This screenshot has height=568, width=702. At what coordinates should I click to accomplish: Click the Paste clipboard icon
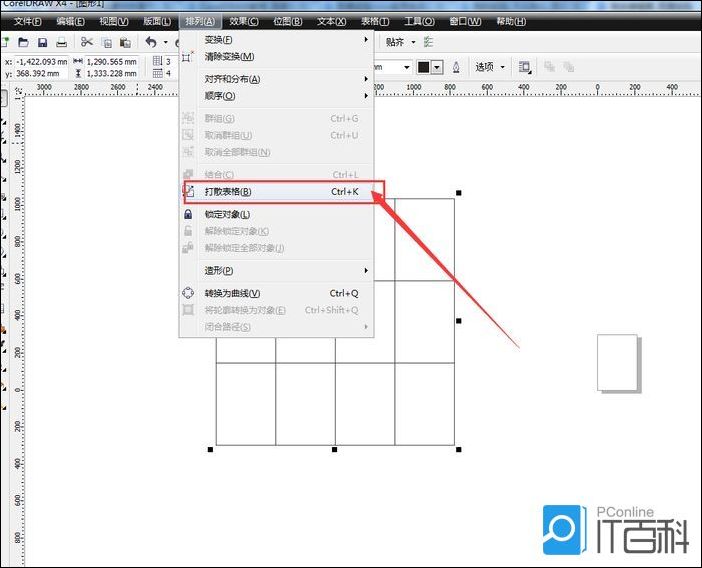[125, 43]
